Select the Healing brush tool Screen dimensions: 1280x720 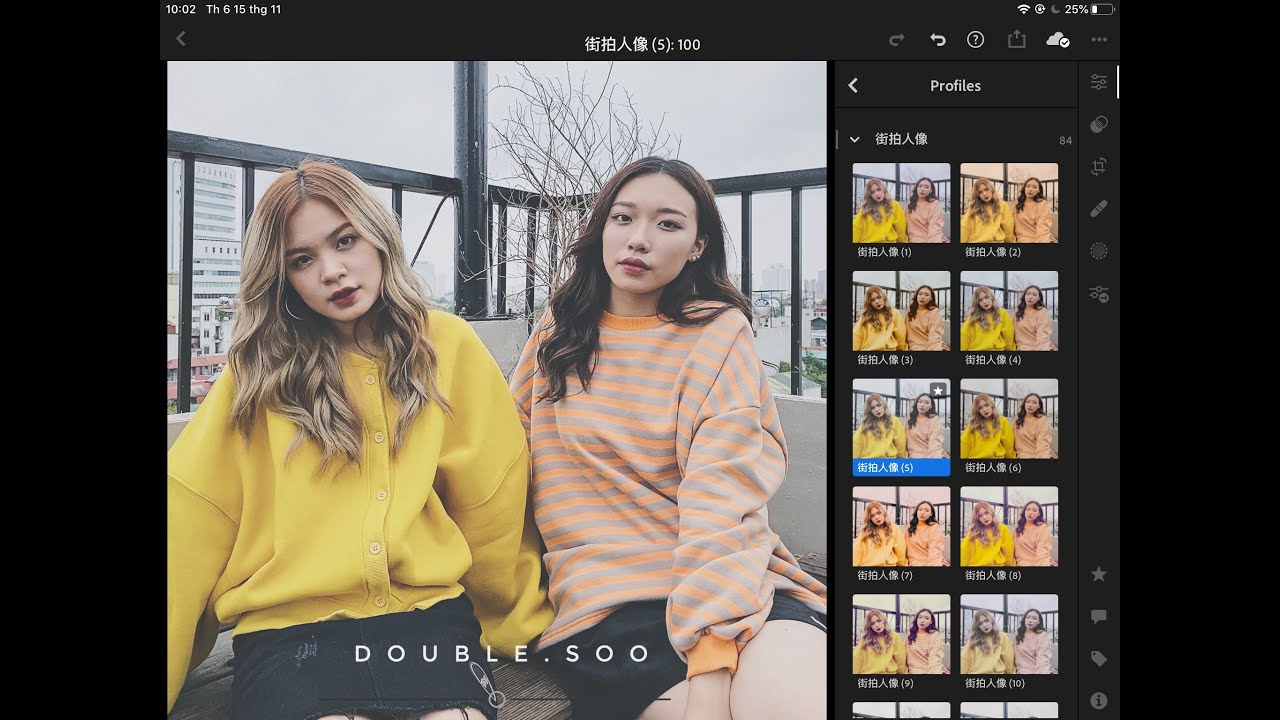tap(1099, 209)
